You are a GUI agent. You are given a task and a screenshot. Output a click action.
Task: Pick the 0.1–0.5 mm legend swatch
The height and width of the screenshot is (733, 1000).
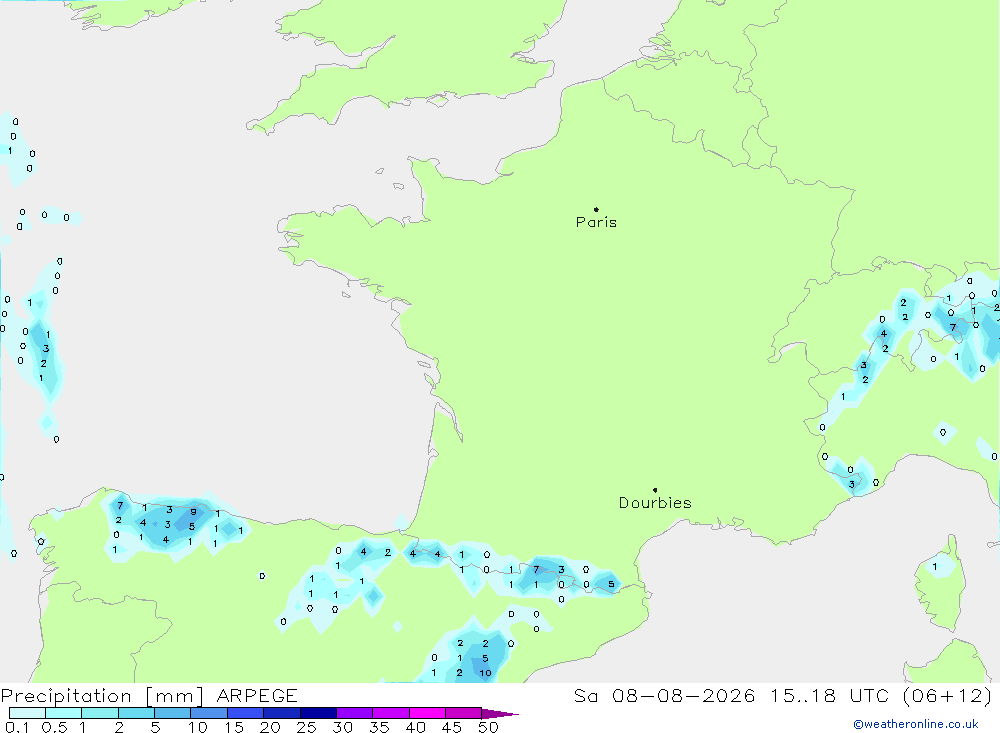(27, 713)
